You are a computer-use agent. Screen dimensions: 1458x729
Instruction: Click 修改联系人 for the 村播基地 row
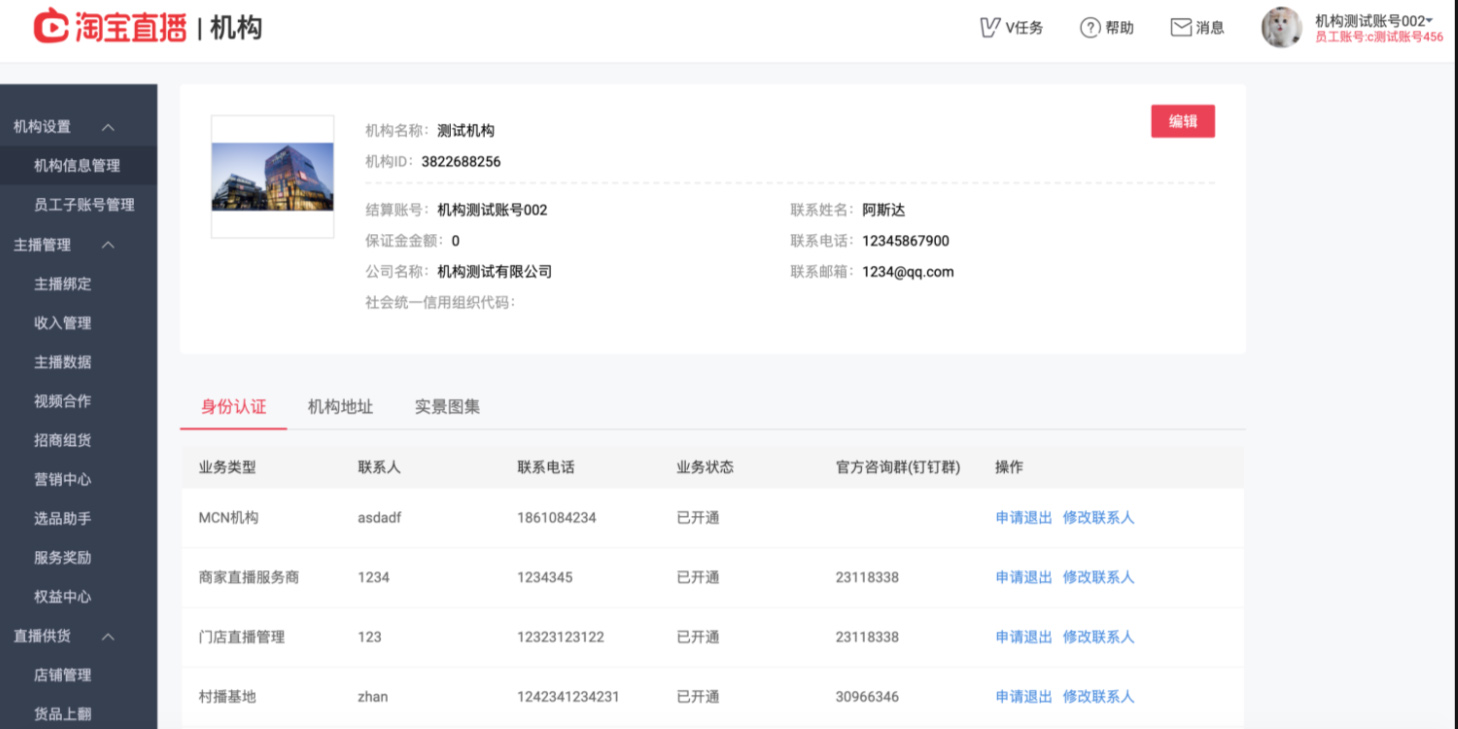tap(1098, 696)
